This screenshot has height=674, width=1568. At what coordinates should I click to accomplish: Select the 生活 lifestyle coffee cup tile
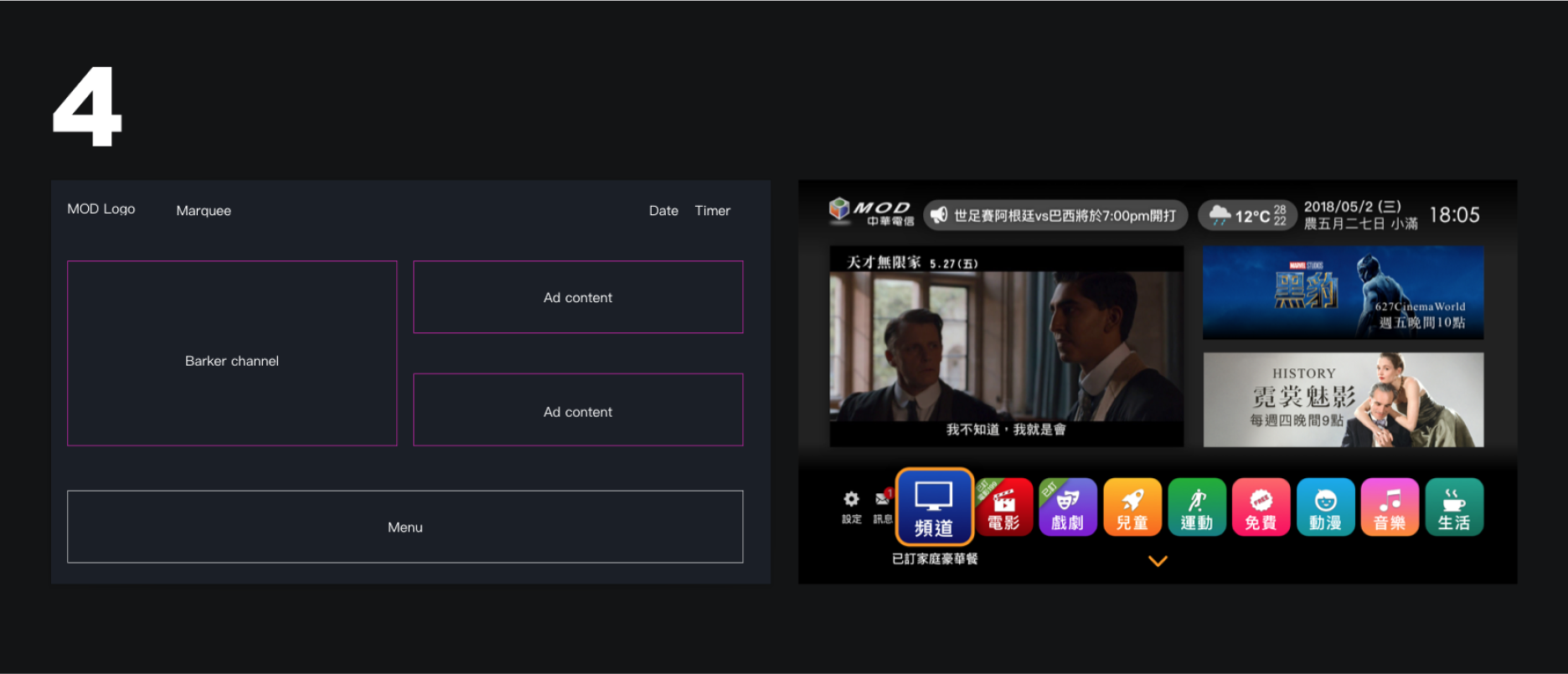(x=1454, y=507)
